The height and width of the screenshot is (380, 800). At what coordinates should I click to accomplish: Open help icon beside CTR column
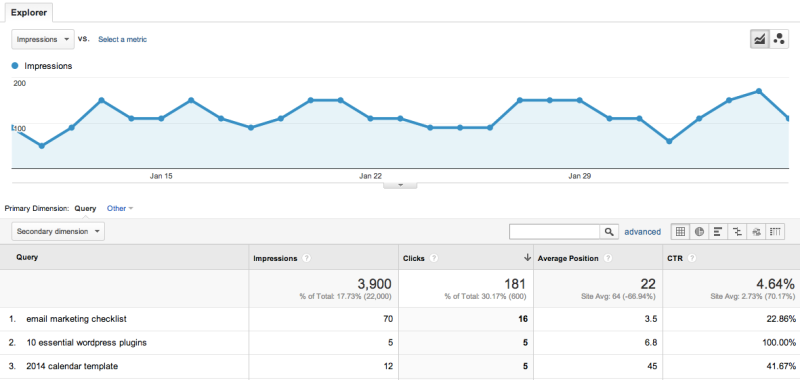point(691,259)
